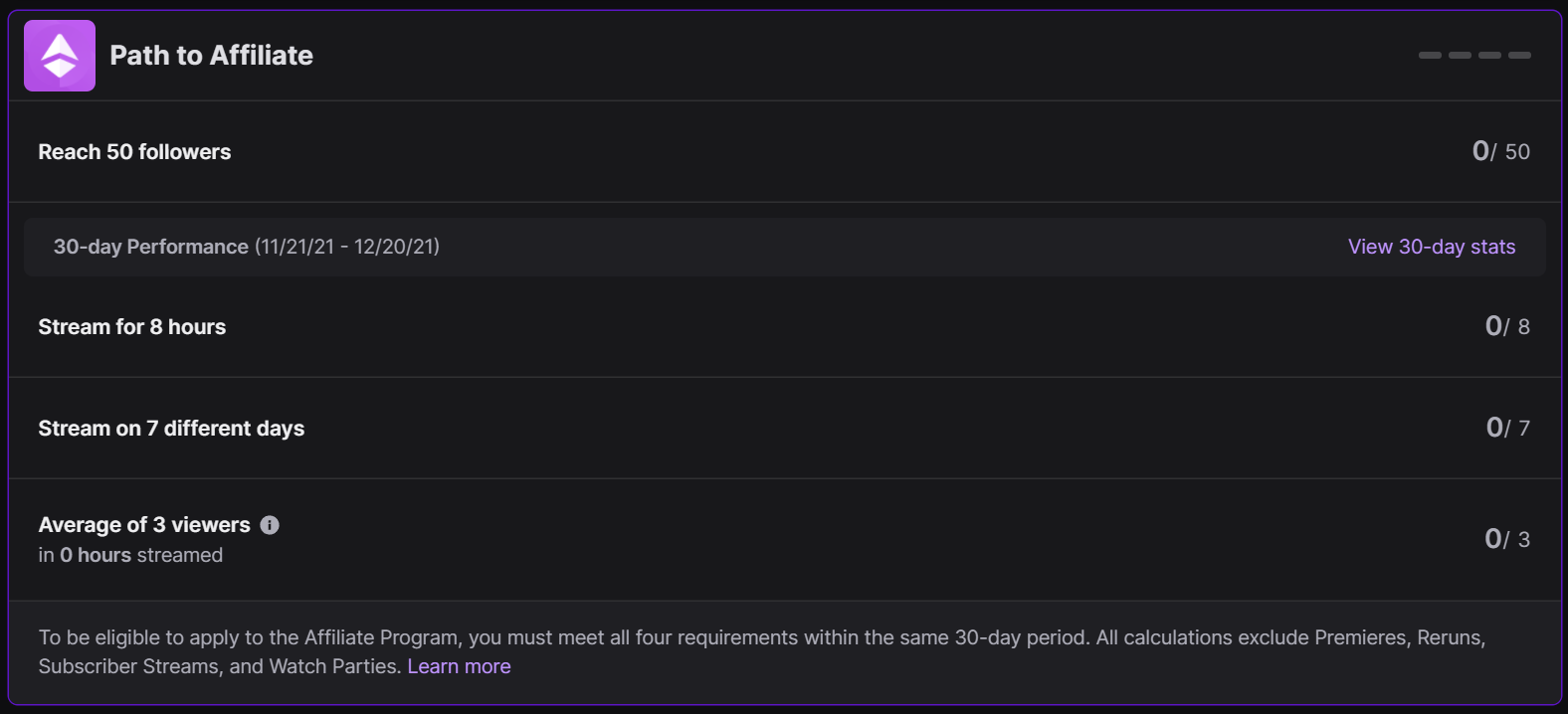The image size is (1568, 714).
Task: Click the 0/50 followers counter
Action: [x=1500, y=151]
